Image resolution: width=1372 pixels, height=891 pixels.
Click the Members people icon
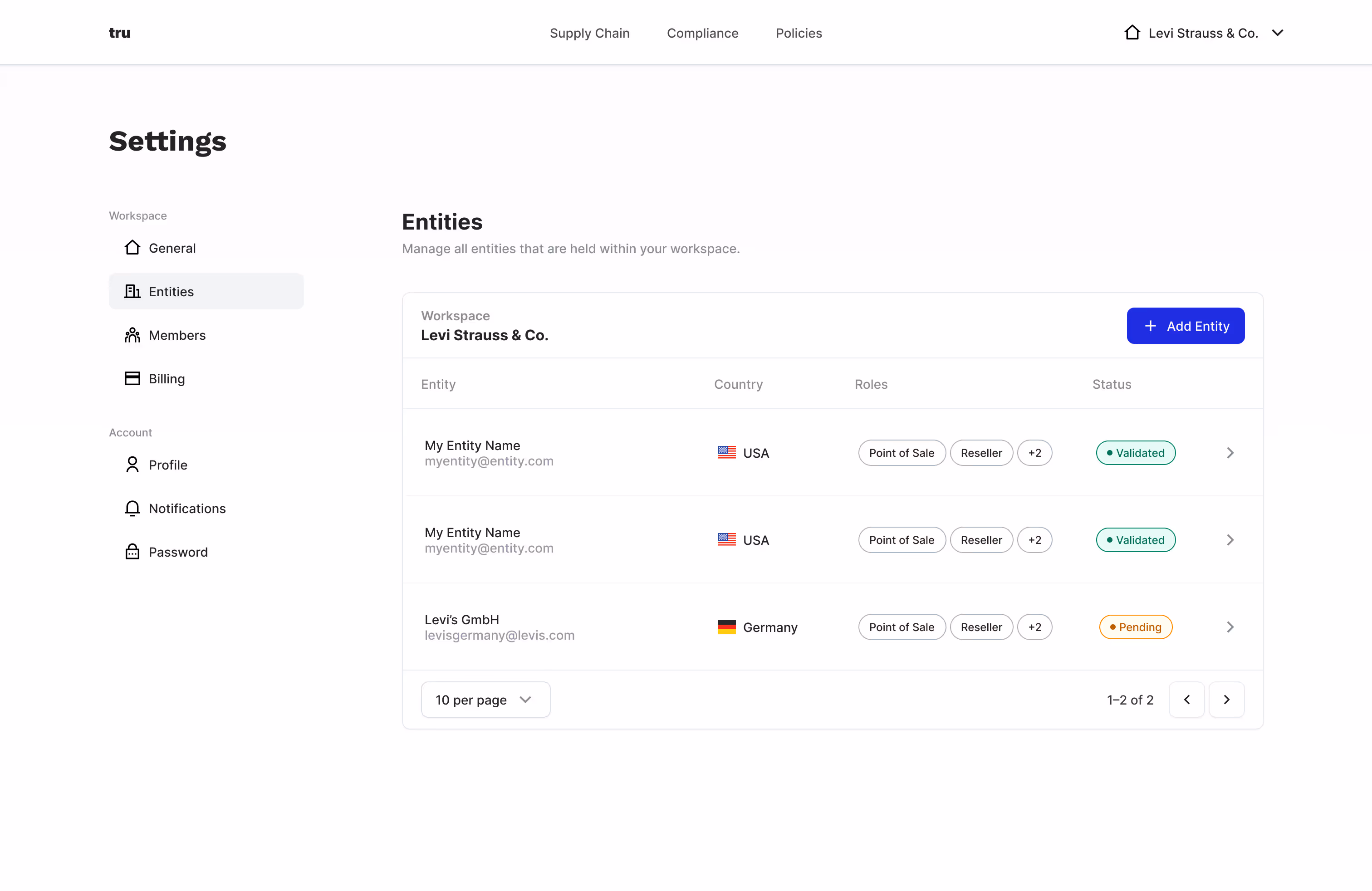(132, 335)
